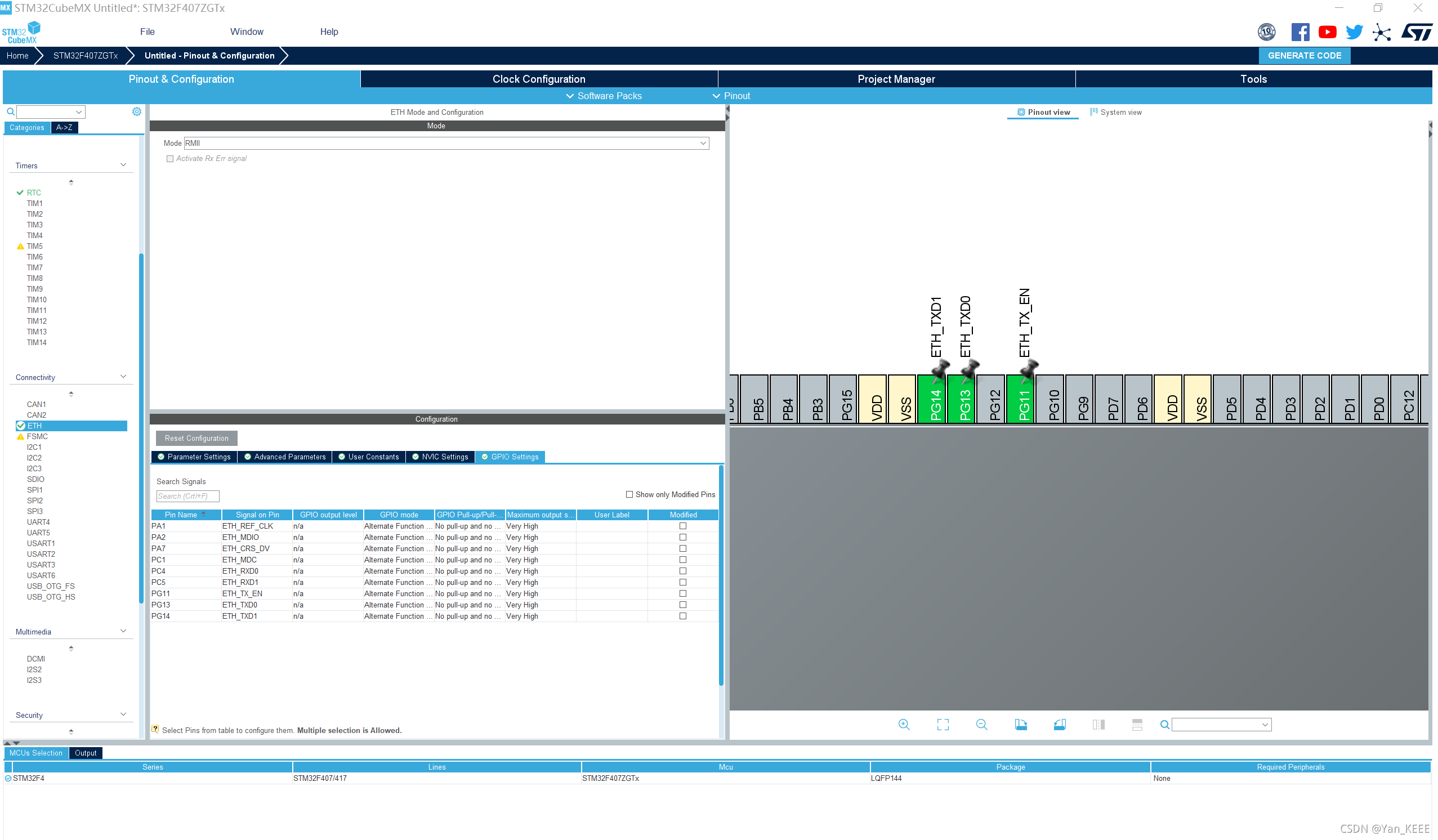Screen dimensions: 1438x840
Task: Check the Modified box for PA1
Action: tap(682, 526)
